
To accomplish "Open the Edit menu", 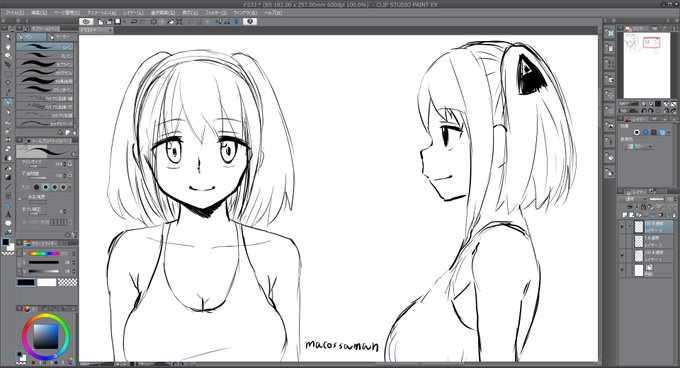I will [39, 13].
